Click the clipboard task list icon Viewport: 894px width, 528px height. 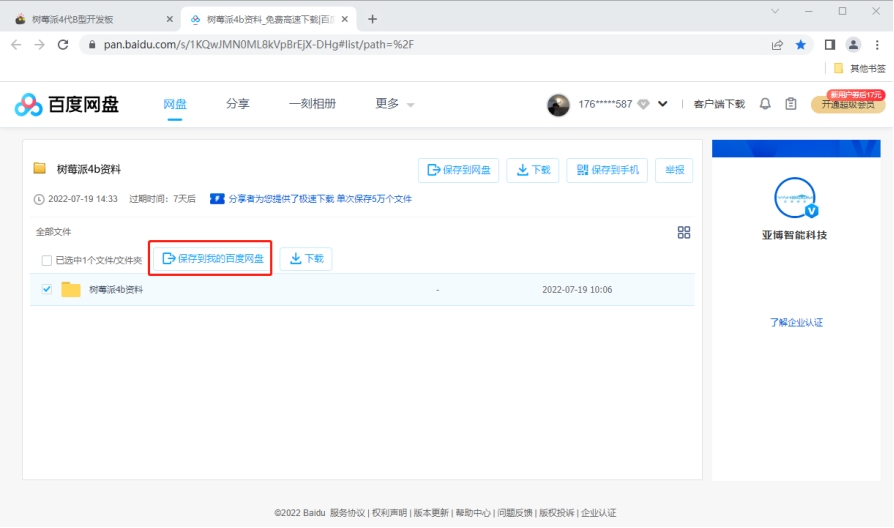(x=791, y=104)
